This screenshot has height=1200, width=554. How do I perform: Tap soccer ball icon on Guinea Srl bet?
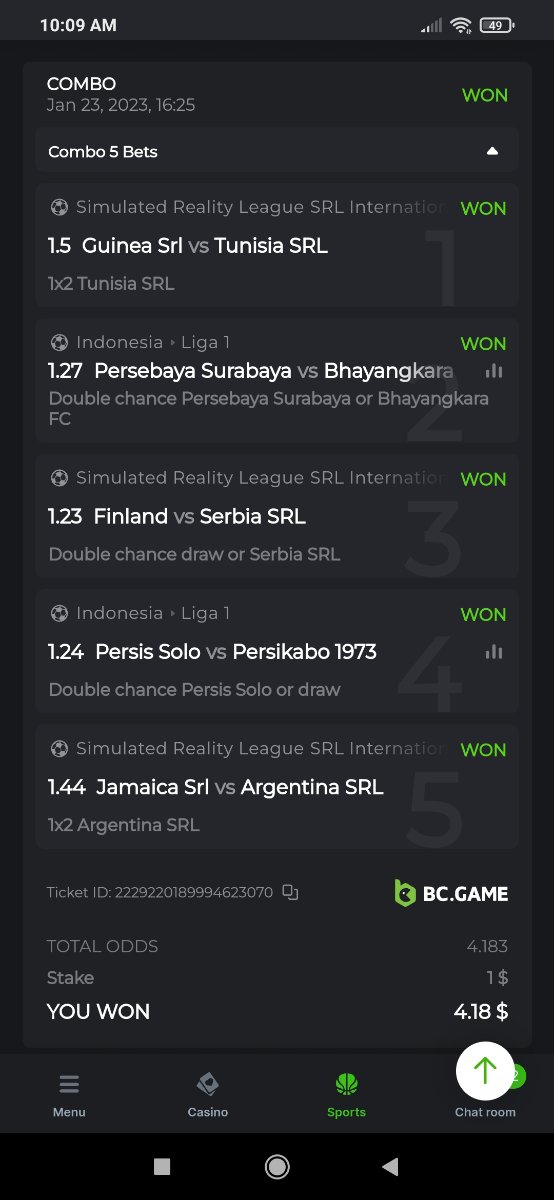pos(59,207)
